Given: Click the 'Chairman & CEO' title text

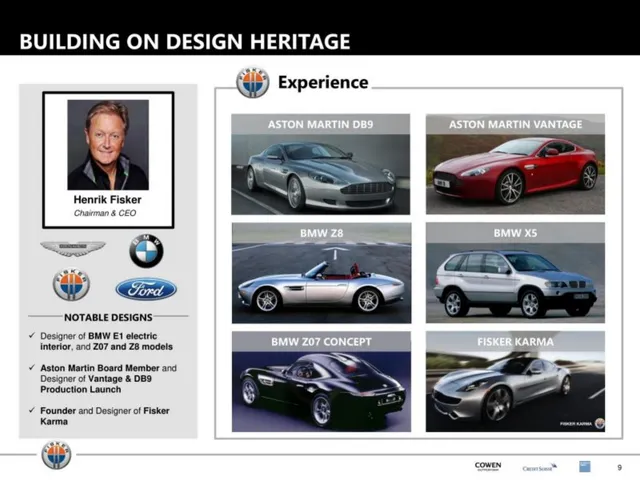Looking at the screenshot, I should coord(105,213).
